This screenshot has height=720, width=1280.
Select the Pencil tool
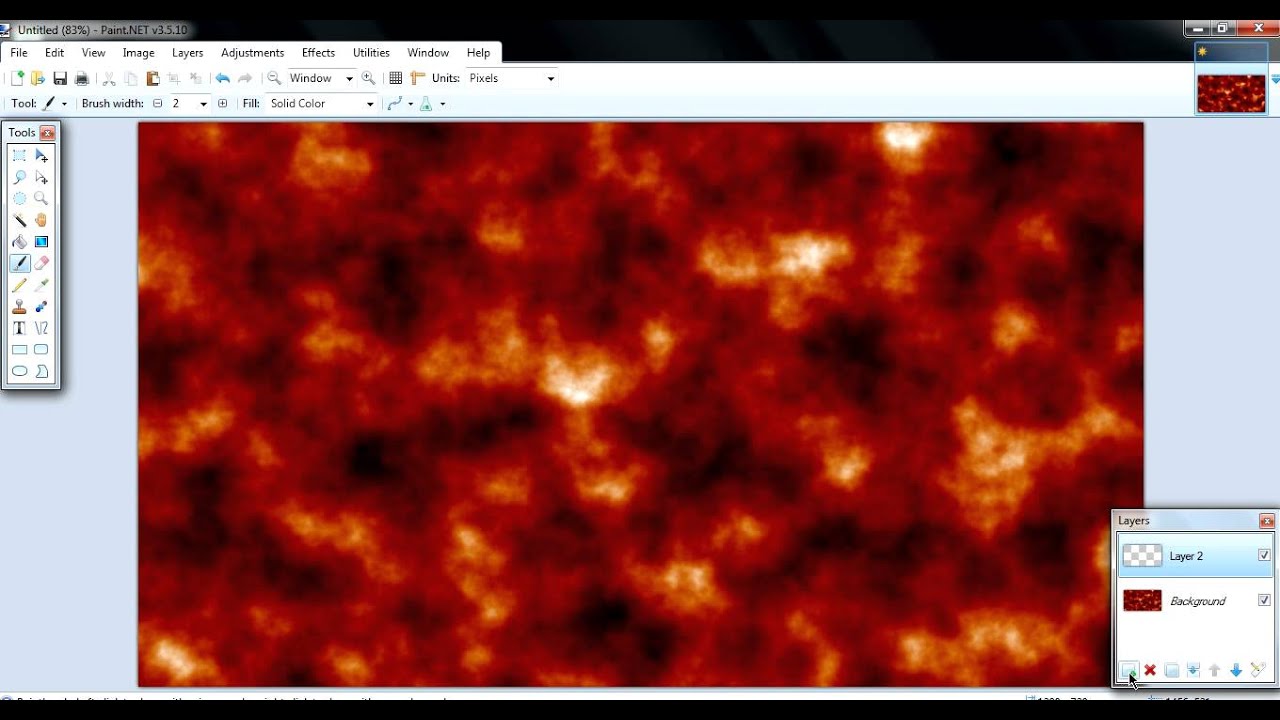[x=19, y=285]
